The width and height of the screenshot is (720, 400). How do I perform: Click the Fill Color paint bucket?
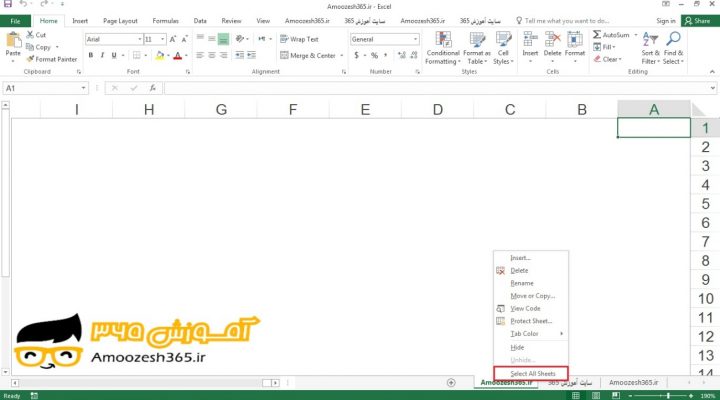160,56
